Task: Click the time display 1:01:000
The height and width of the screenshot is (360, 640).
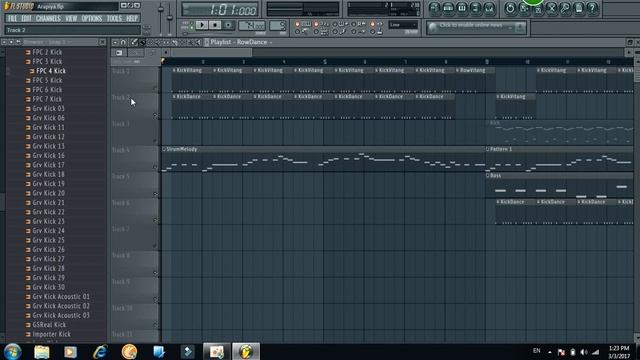Action: (220, 9)
